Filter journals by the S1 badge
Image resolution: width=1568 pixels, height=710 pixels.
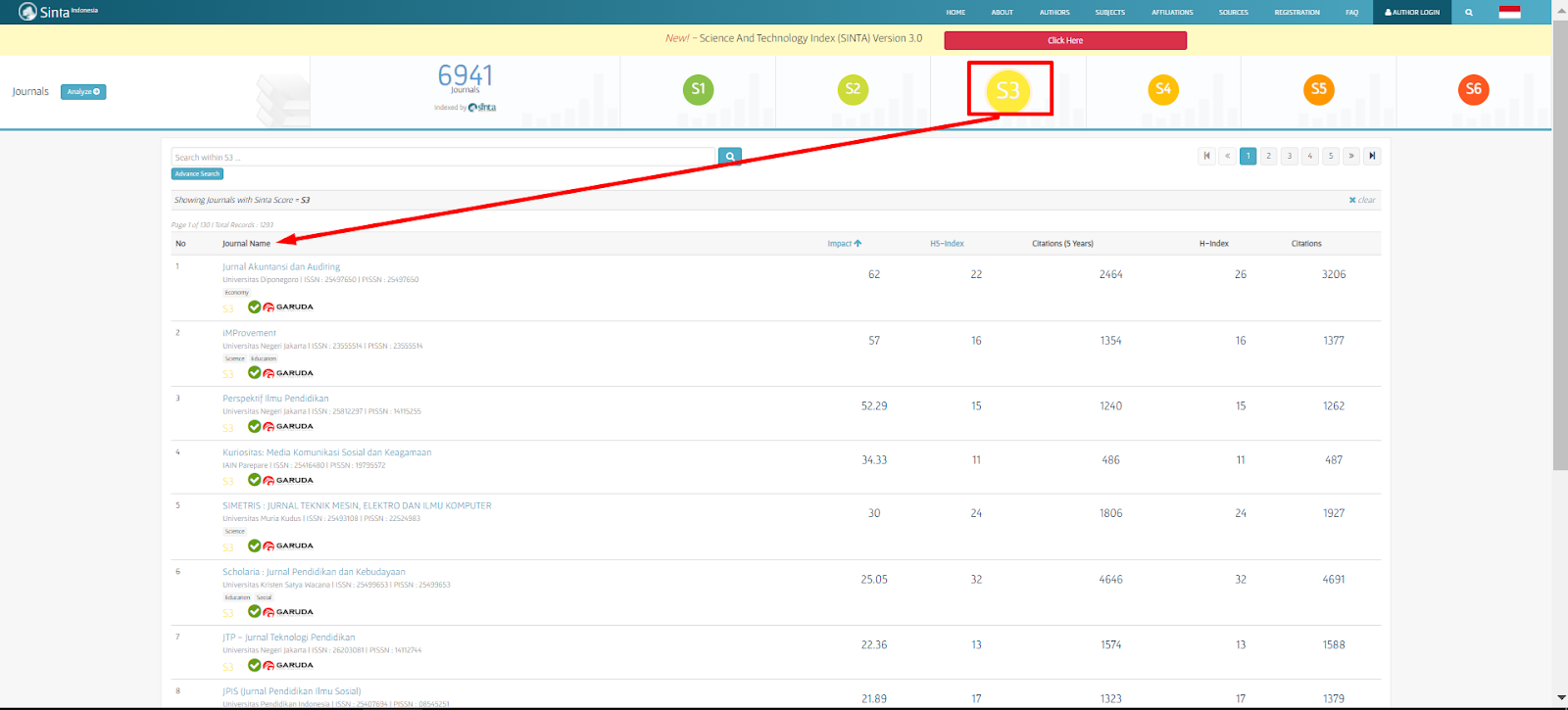click(x=698, y=89)
